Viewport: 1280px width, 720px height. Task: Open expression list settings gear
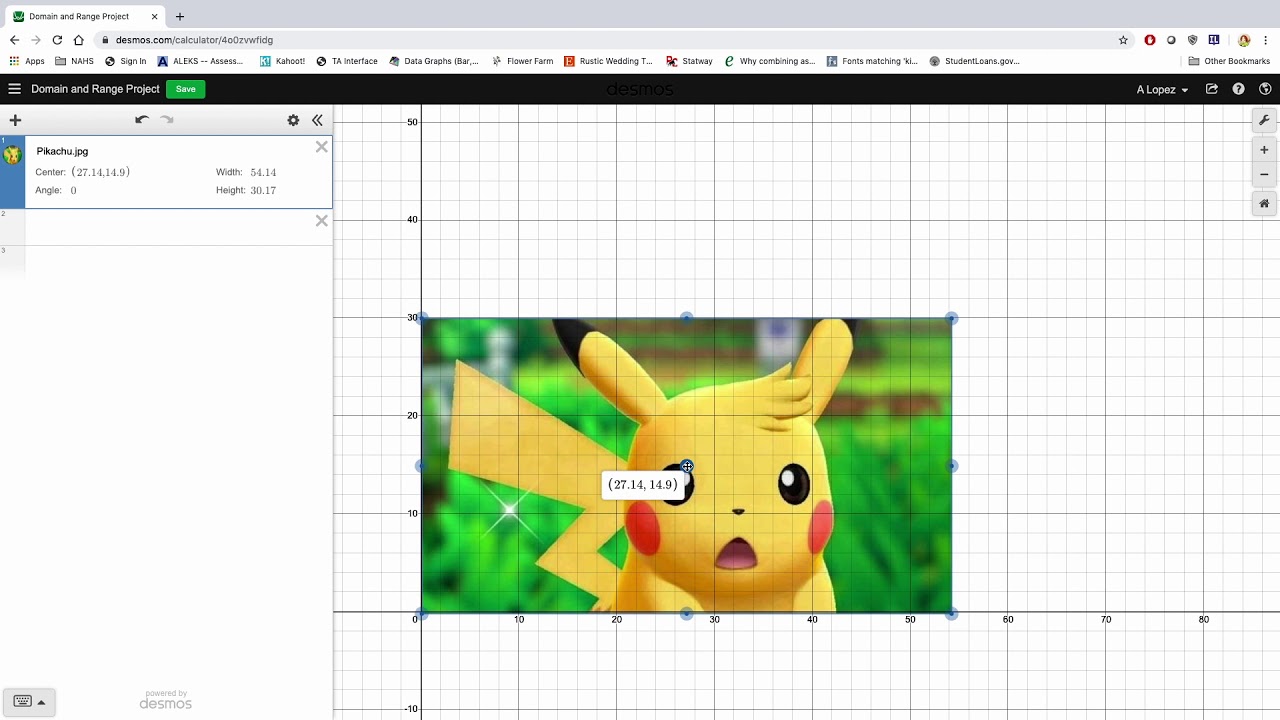[293, 120]
